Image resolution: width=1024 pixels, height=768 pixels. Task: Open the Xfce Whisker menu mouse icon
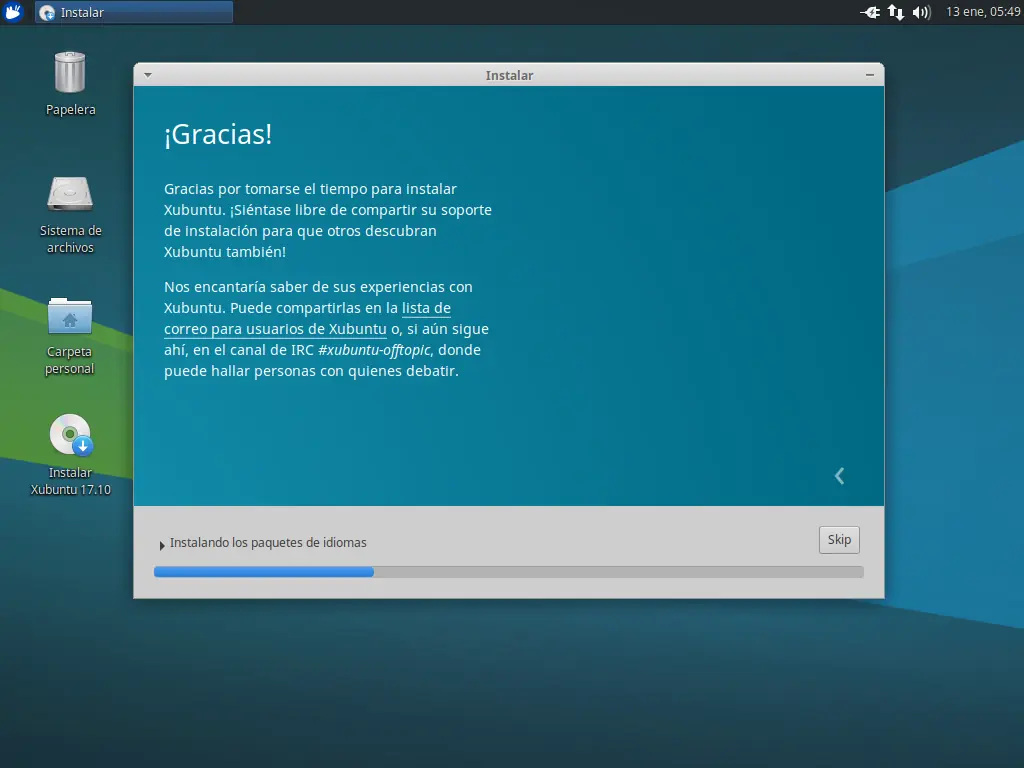[13, 12]
